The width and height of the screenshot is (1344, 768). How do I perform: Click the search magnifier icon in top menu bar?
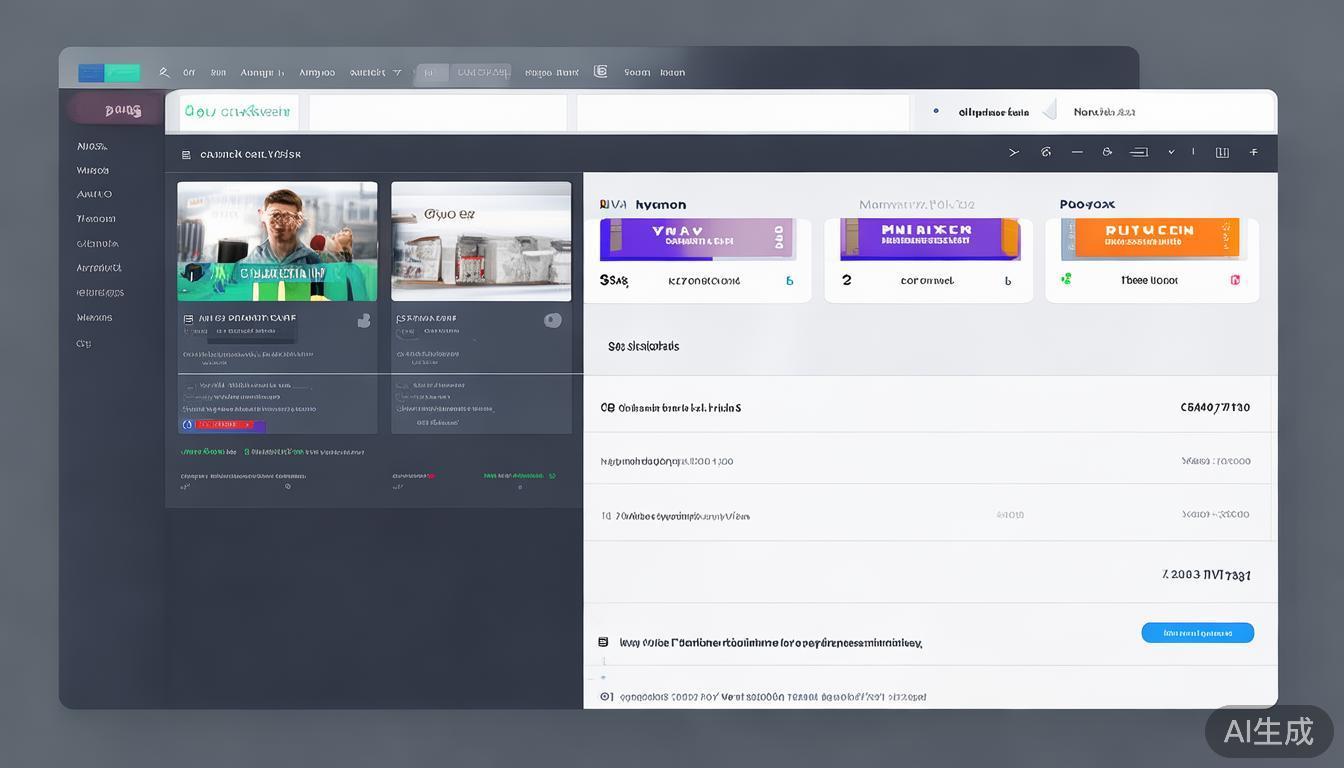pos(164,73)
